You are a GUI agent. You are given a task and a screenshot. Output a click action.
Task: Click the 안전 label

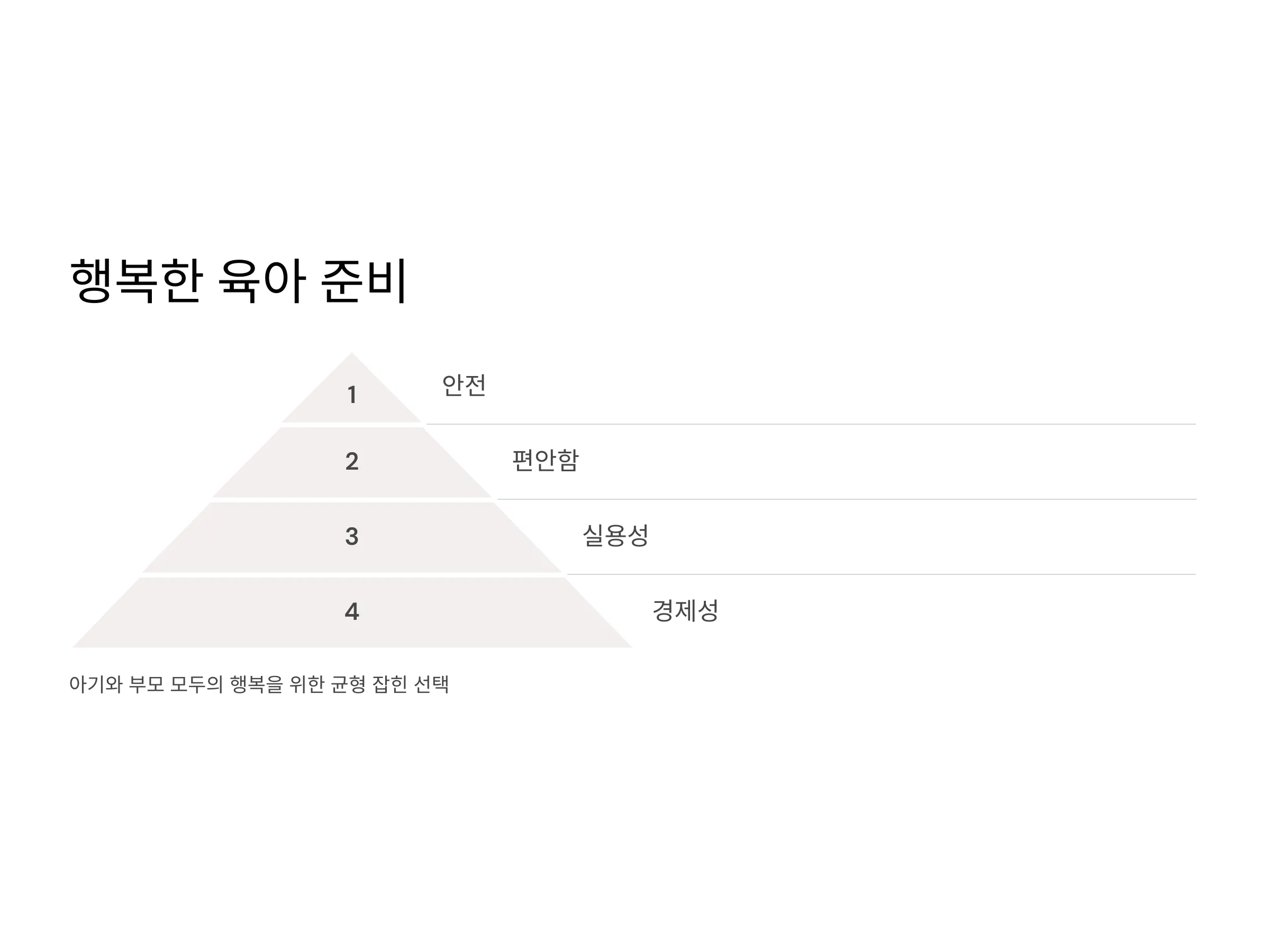464,385
